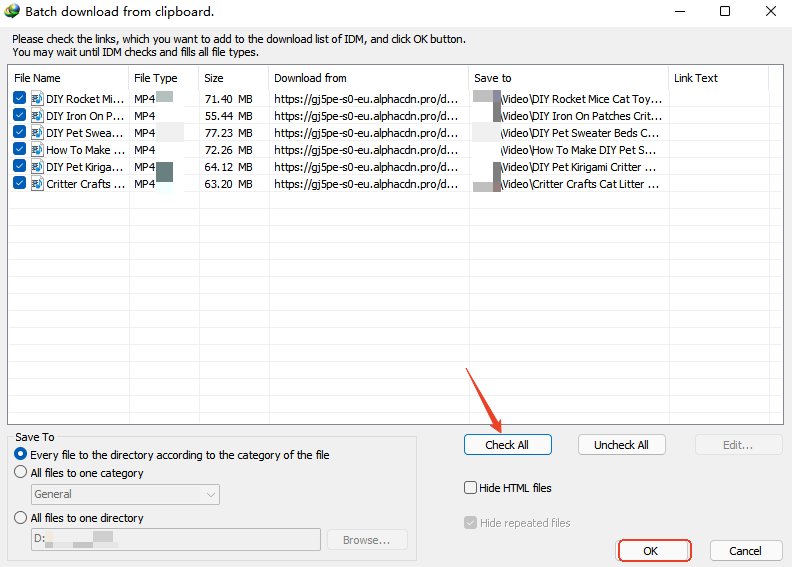This screenshot has width=792, height=567.
Task: Click file icon of How To Make row
Action: coord(37,150)
